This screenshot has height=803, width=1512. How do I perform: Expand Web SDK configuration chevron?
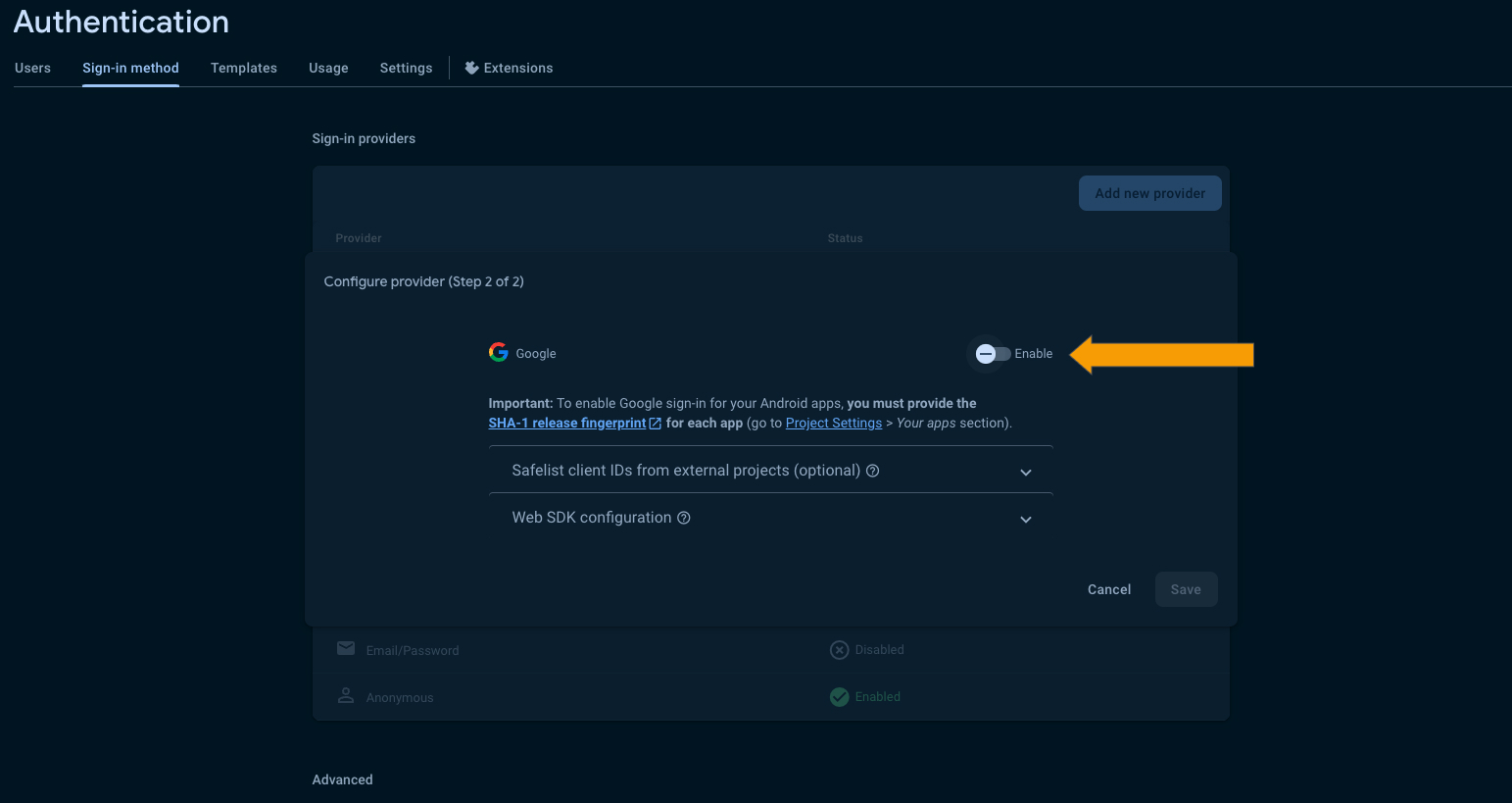point(1026,520)
